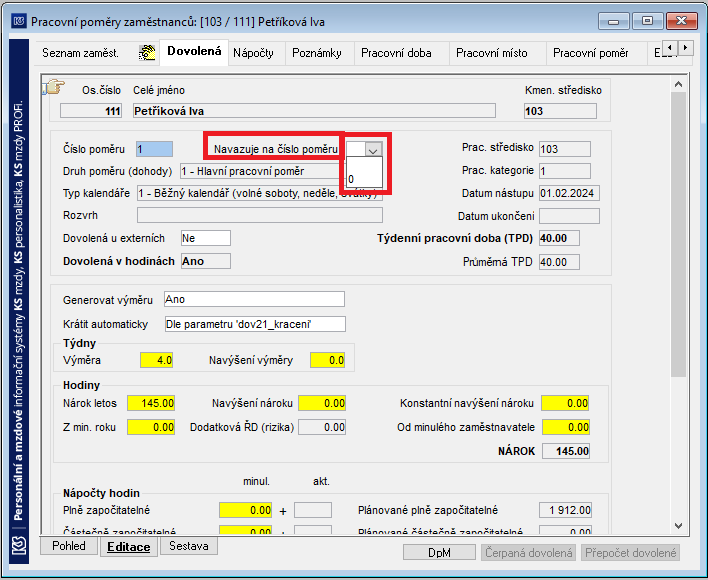Click the Editace mode button
The width and height of the screenshot is (708, 580).
[x=129, y=547]
